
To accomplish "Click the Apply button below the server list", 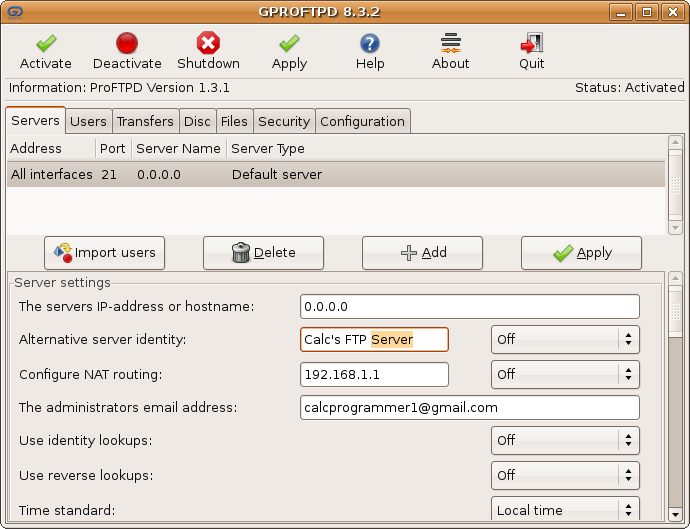I will pyautogui.click(x=581, y=253).
